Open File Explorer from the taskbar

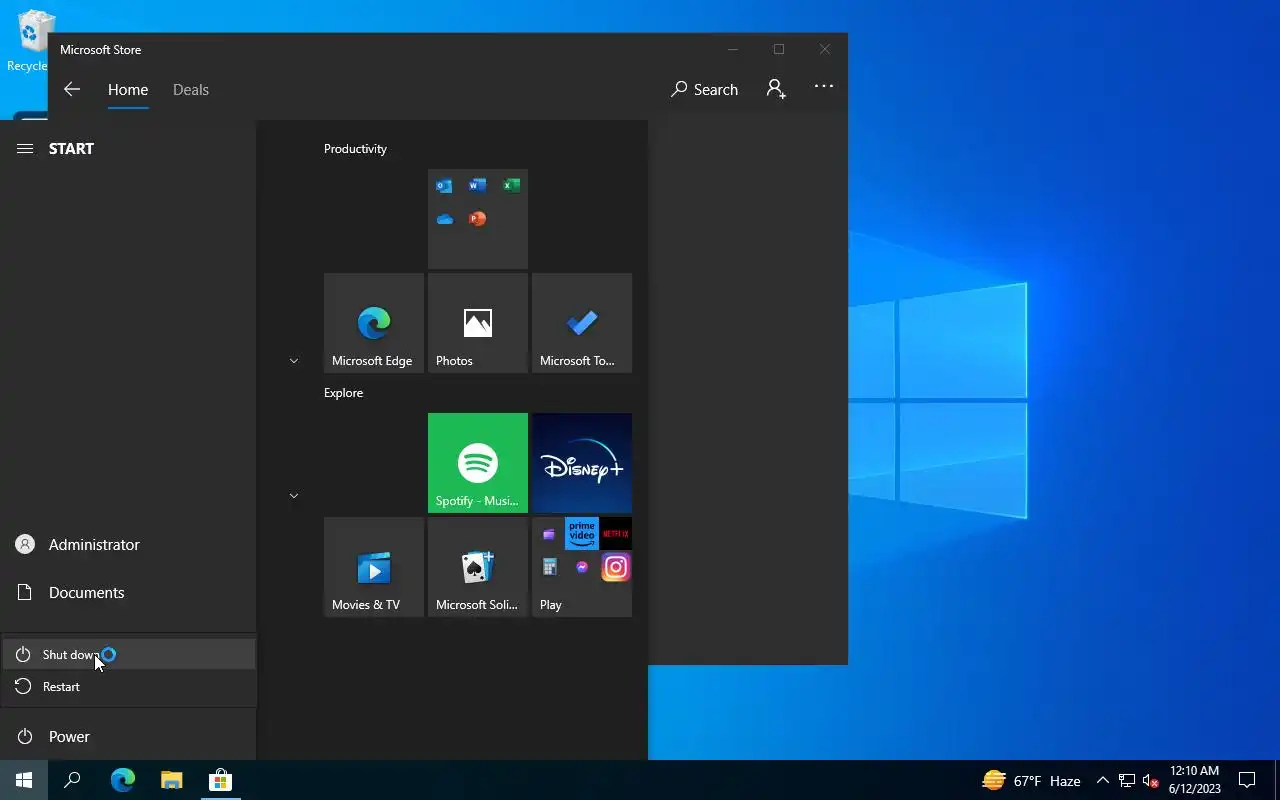(x=172, y=780)
